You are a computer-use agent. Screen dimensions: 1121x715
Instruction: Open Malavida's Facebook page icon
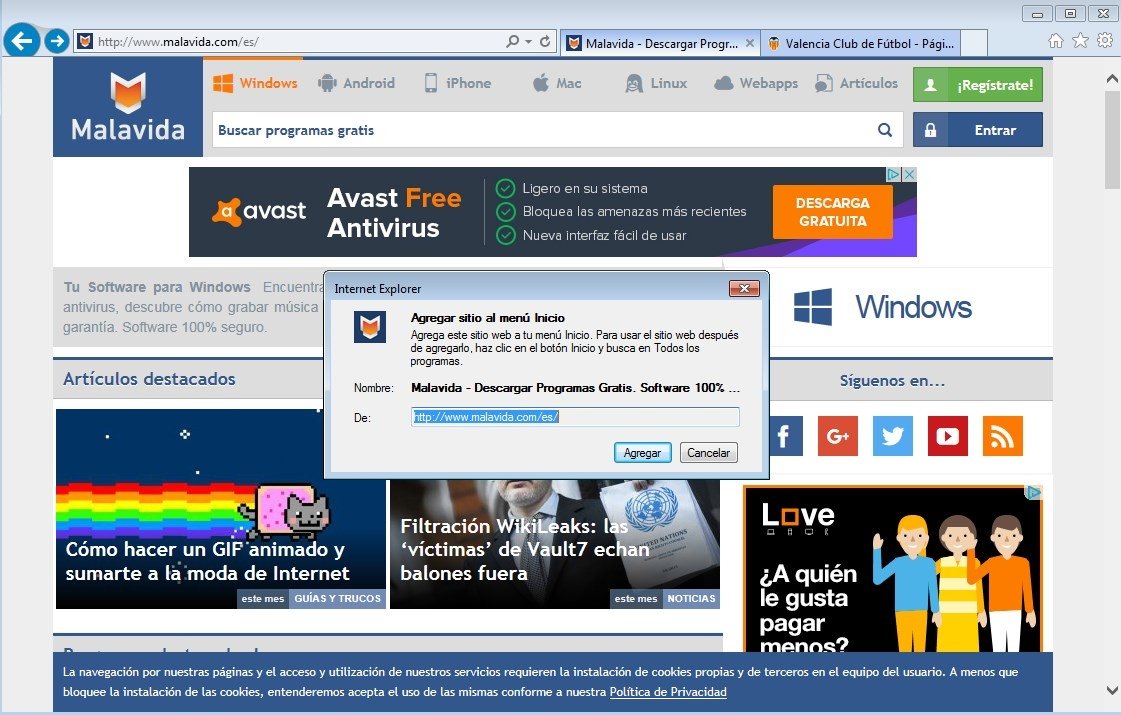[784, 435]
